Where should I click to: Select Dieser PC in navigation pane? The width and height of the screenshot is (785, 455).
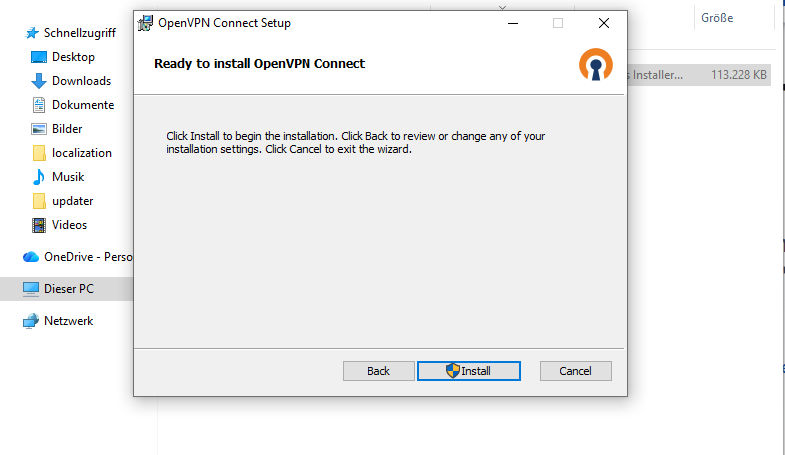(x=68, y=289)
